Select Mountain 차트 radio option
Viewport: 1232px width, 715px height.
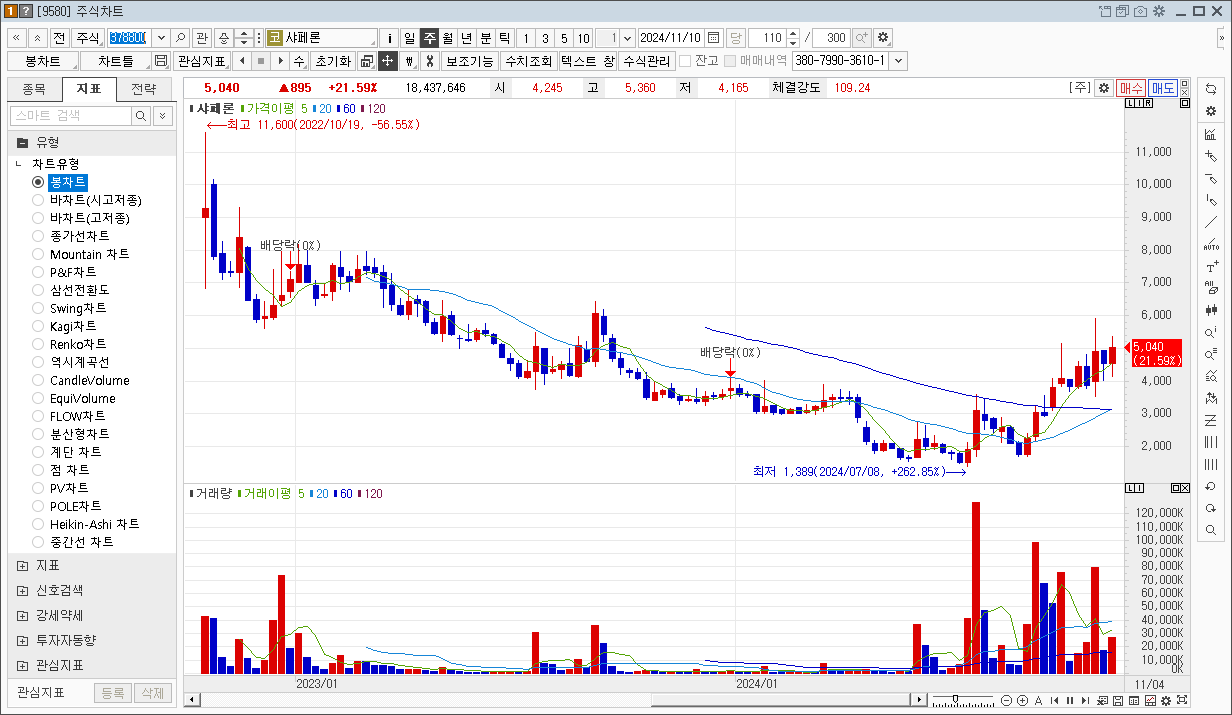point(38,254)
